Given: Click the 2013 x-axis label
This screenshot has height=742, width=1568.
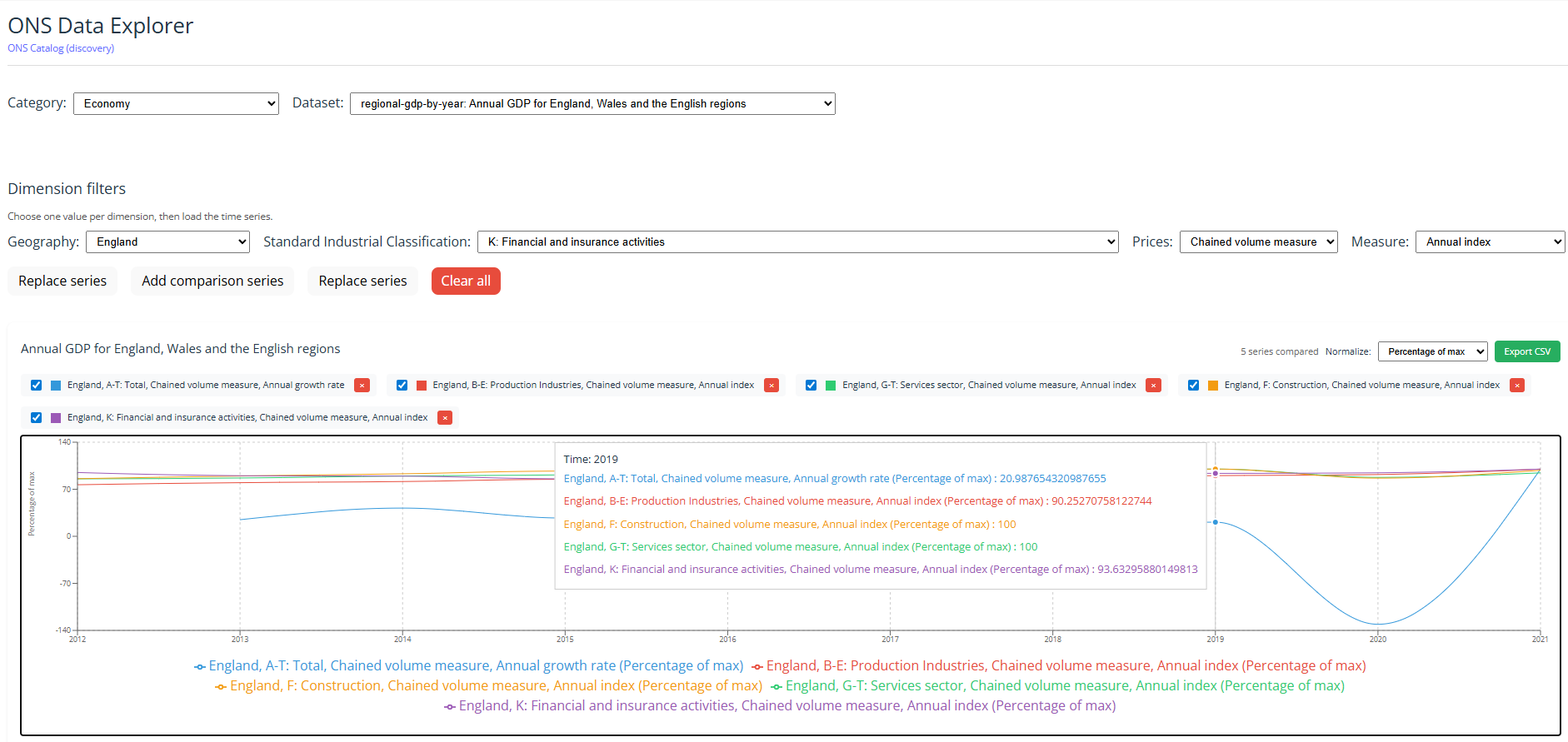Looking at the screenshot, I should point(240,640).
